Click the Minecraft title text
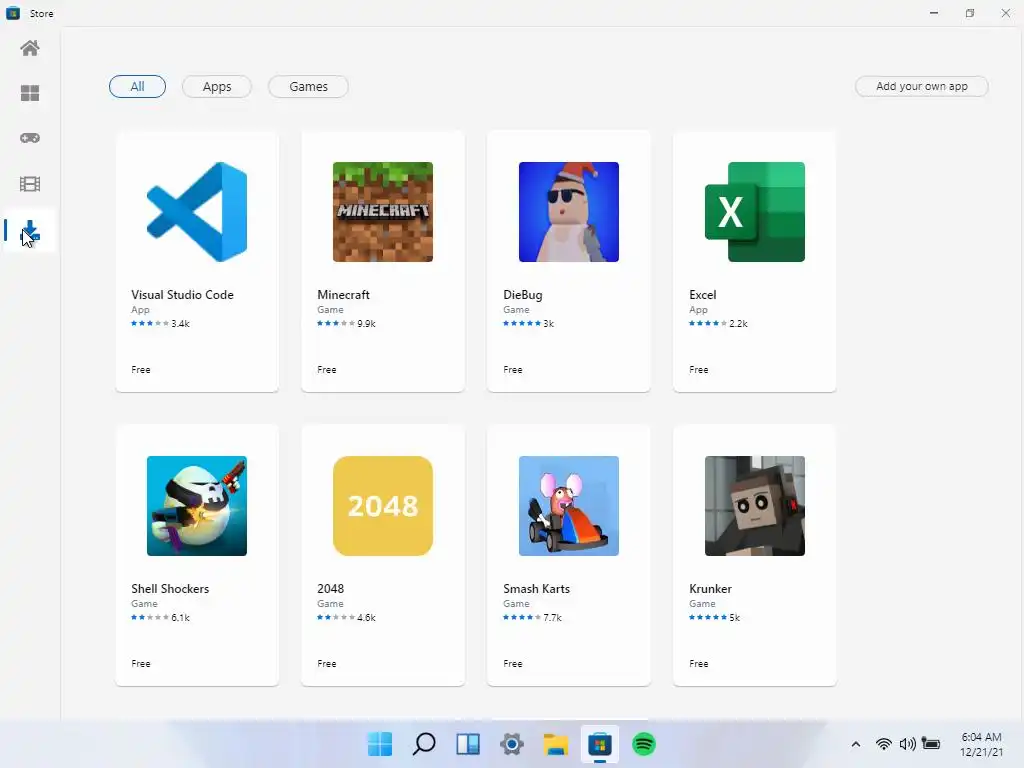Image resolution: width=1024 pixels, height=768 pixels. pyautogui.click(x=344, y=295)
